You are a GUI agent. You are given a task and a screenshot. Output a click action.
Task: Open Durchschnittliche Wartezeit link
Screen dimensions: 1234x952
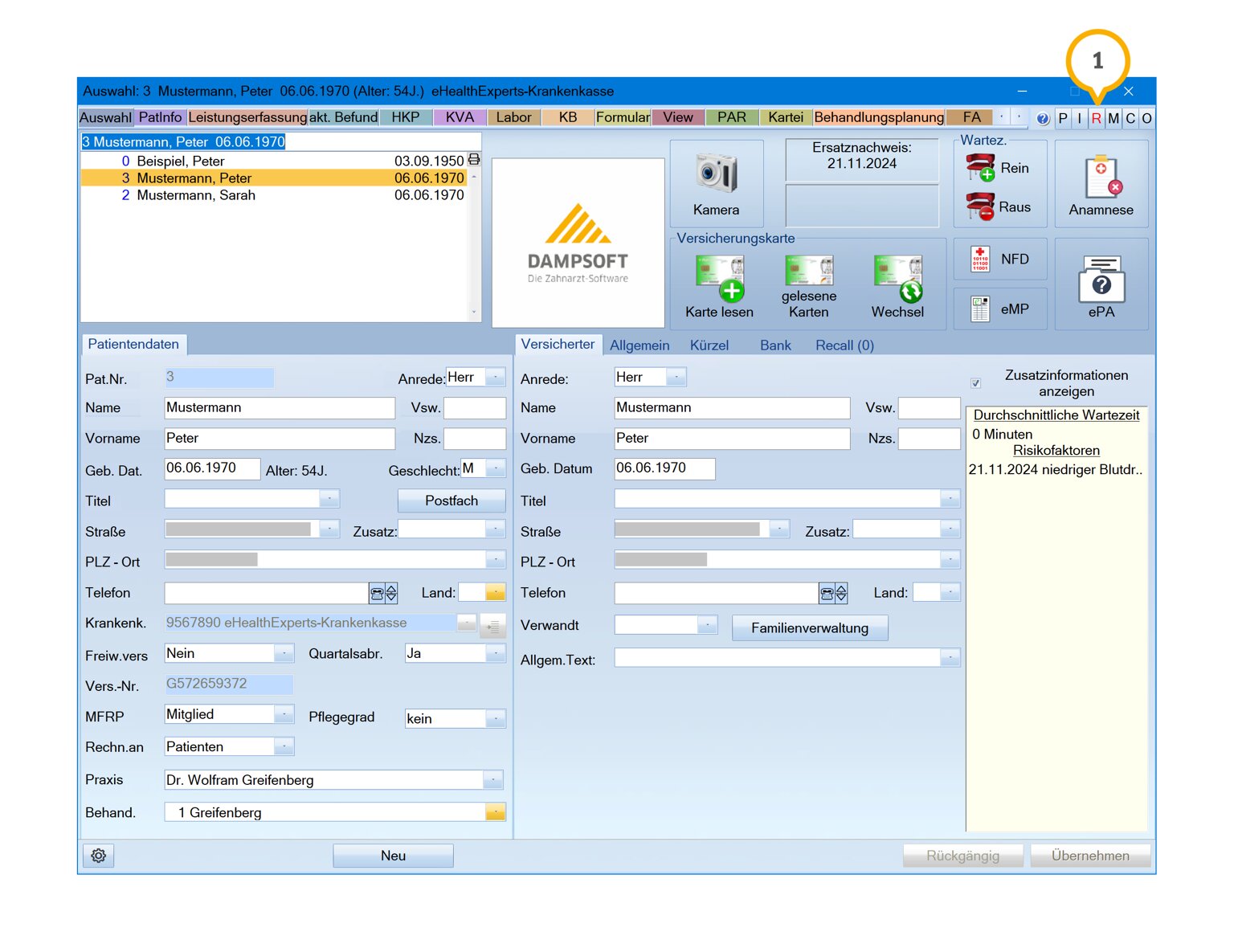click(1056, 415)
